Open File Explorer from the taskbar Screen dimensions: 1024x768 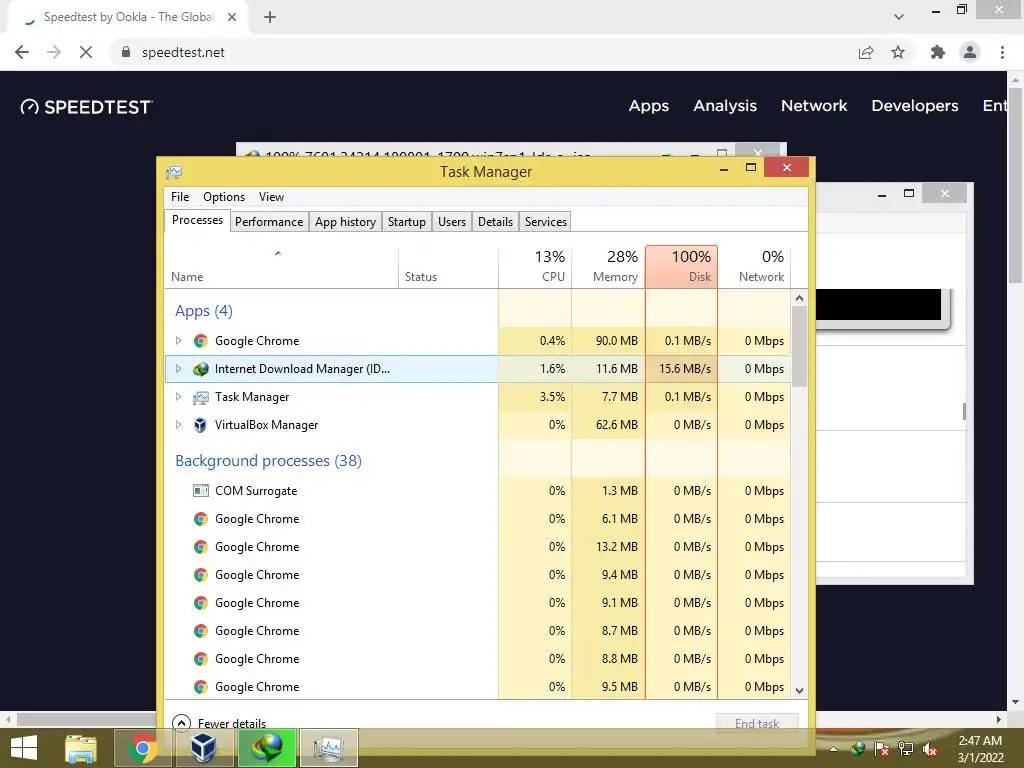tap(81, 748)
